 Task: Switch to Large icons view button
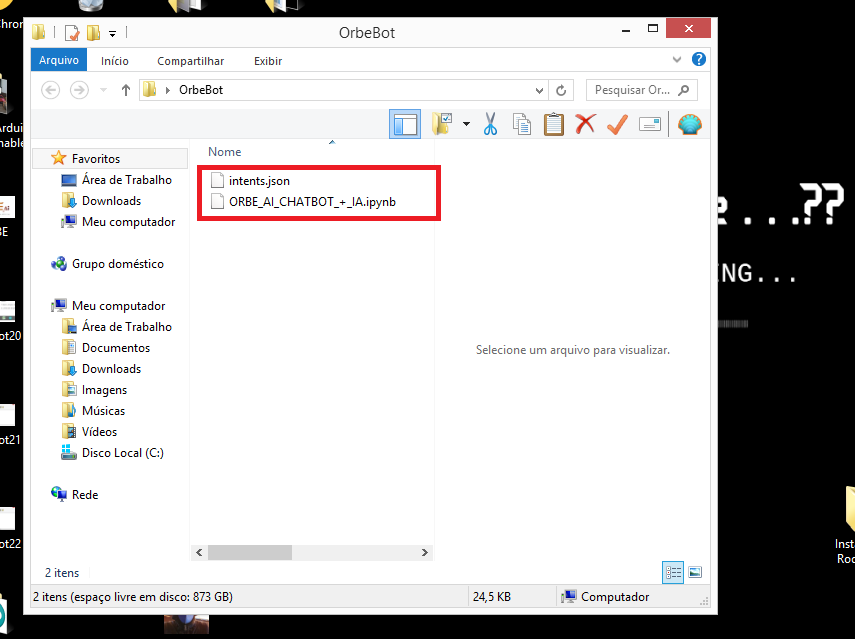(695, 572)
